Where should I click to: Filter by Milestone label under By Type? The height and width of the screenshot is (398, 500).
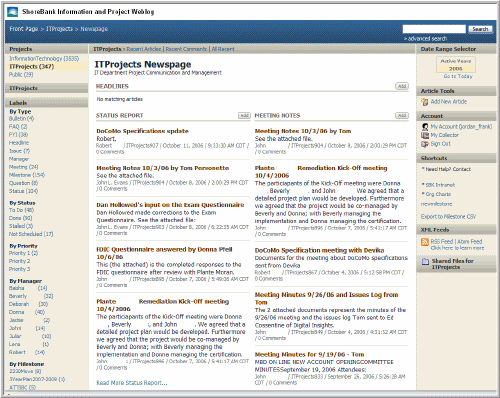(27, 175)
